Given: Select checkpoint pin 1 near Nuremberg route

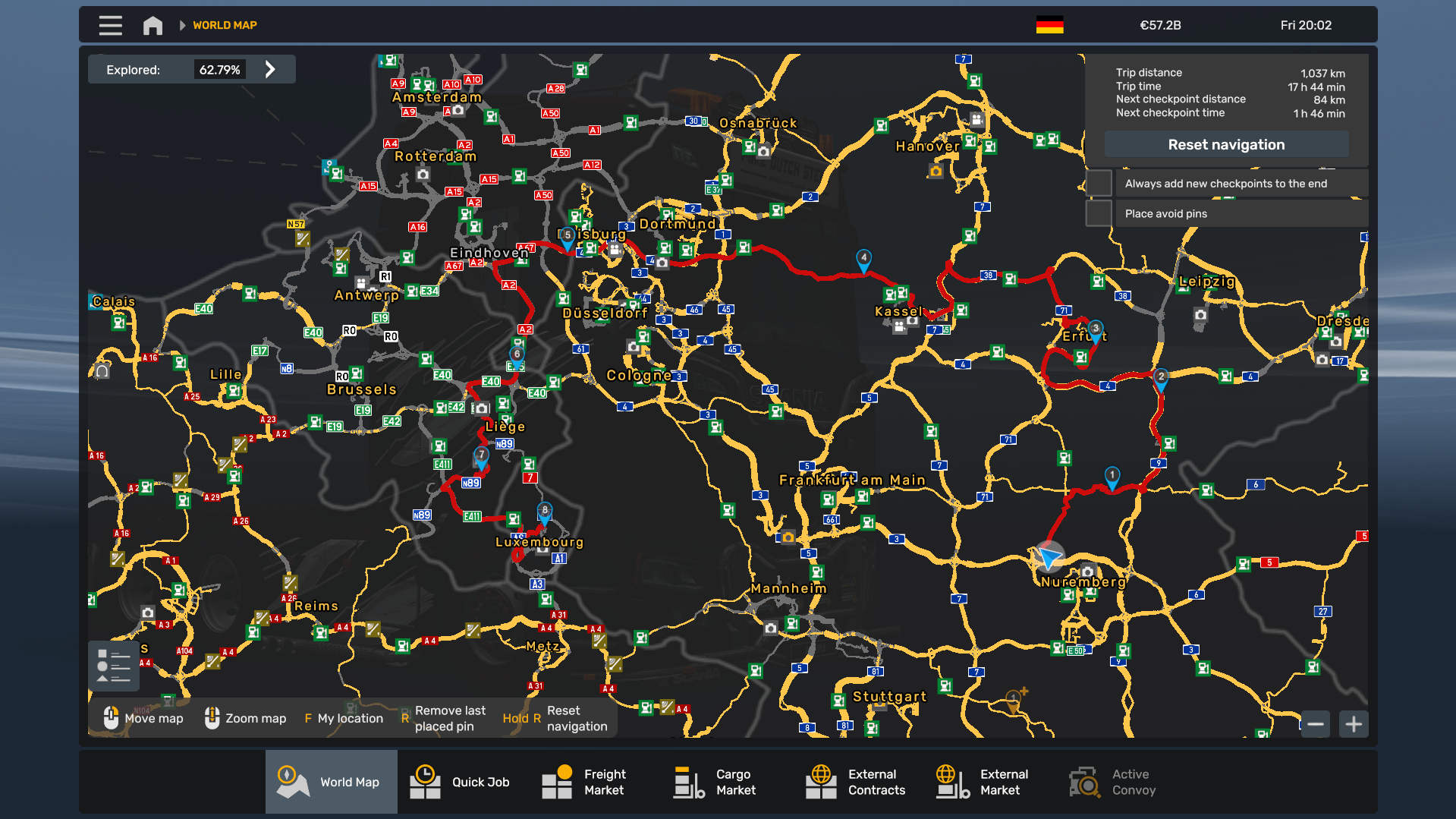Looking at the screenshot, I should coord(1112,477).
